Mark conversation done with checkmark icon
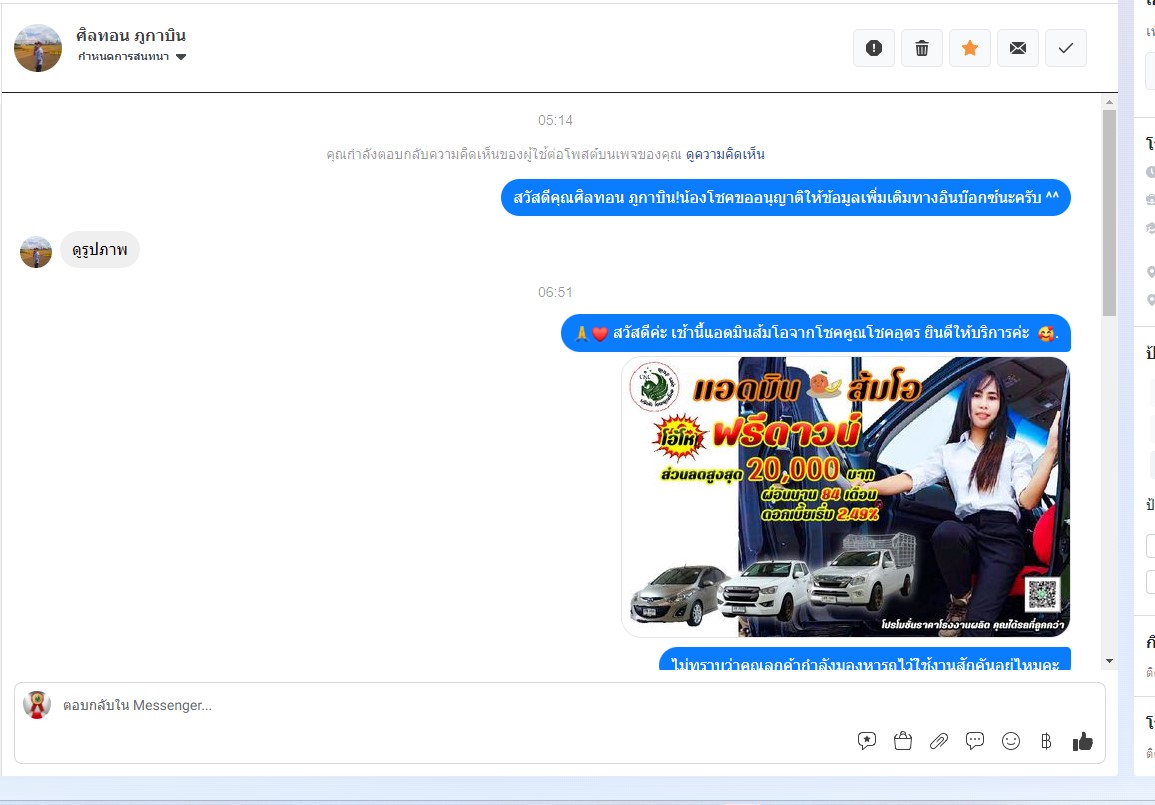The height and width of the screenshot is (805, 1155). (1065, 48)
